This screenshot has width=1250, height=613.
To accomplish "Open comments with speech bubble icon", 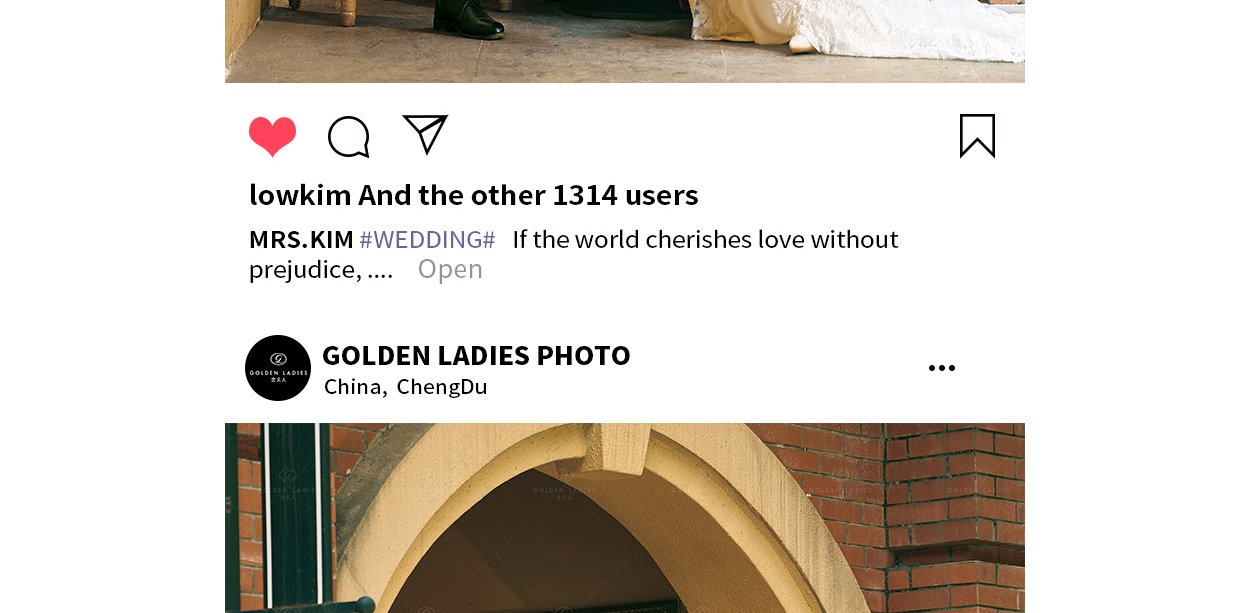I will click(x=349, y=137).
